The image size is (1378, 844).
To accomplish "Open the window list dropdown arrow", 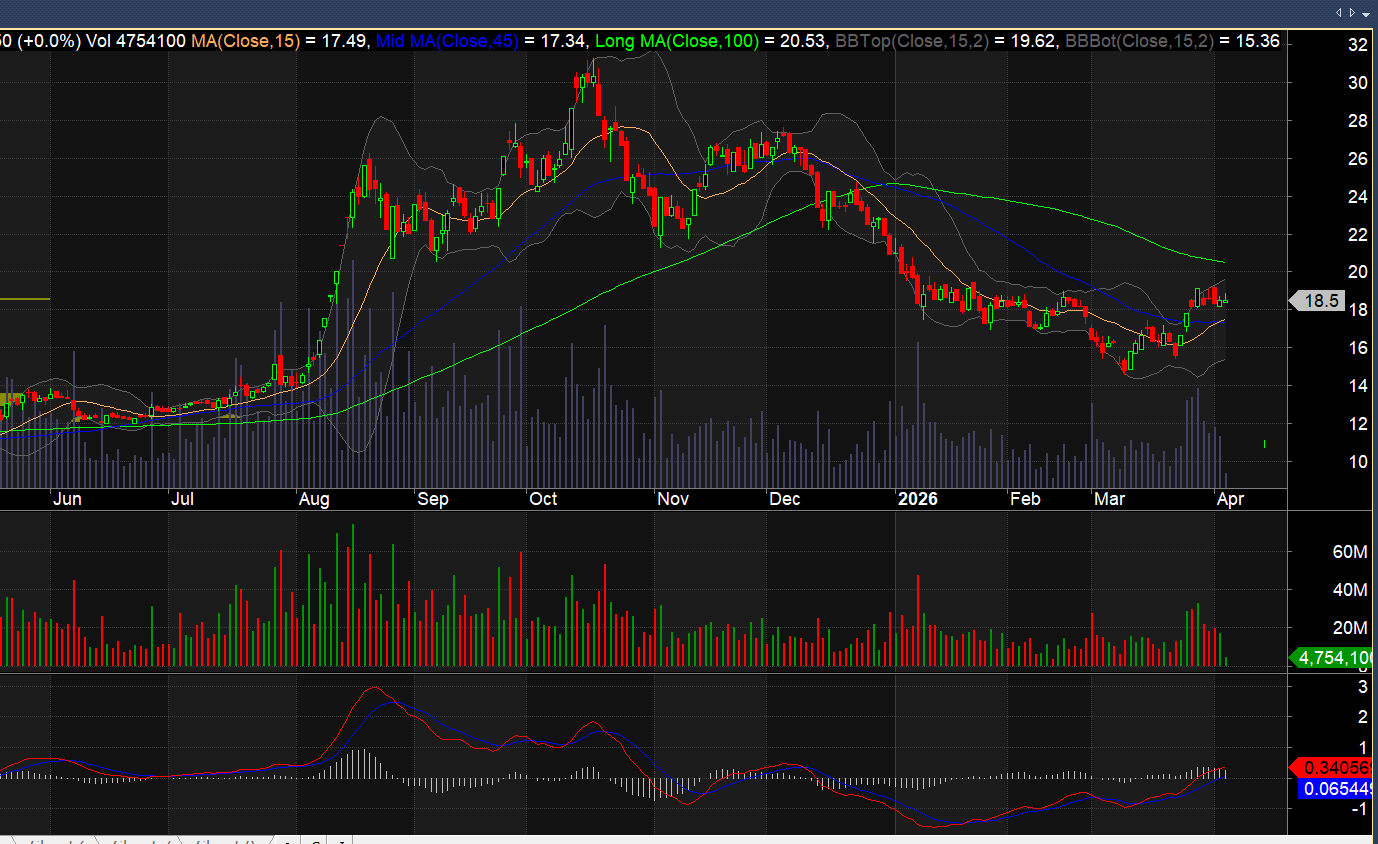I will tap(1366, 14).
